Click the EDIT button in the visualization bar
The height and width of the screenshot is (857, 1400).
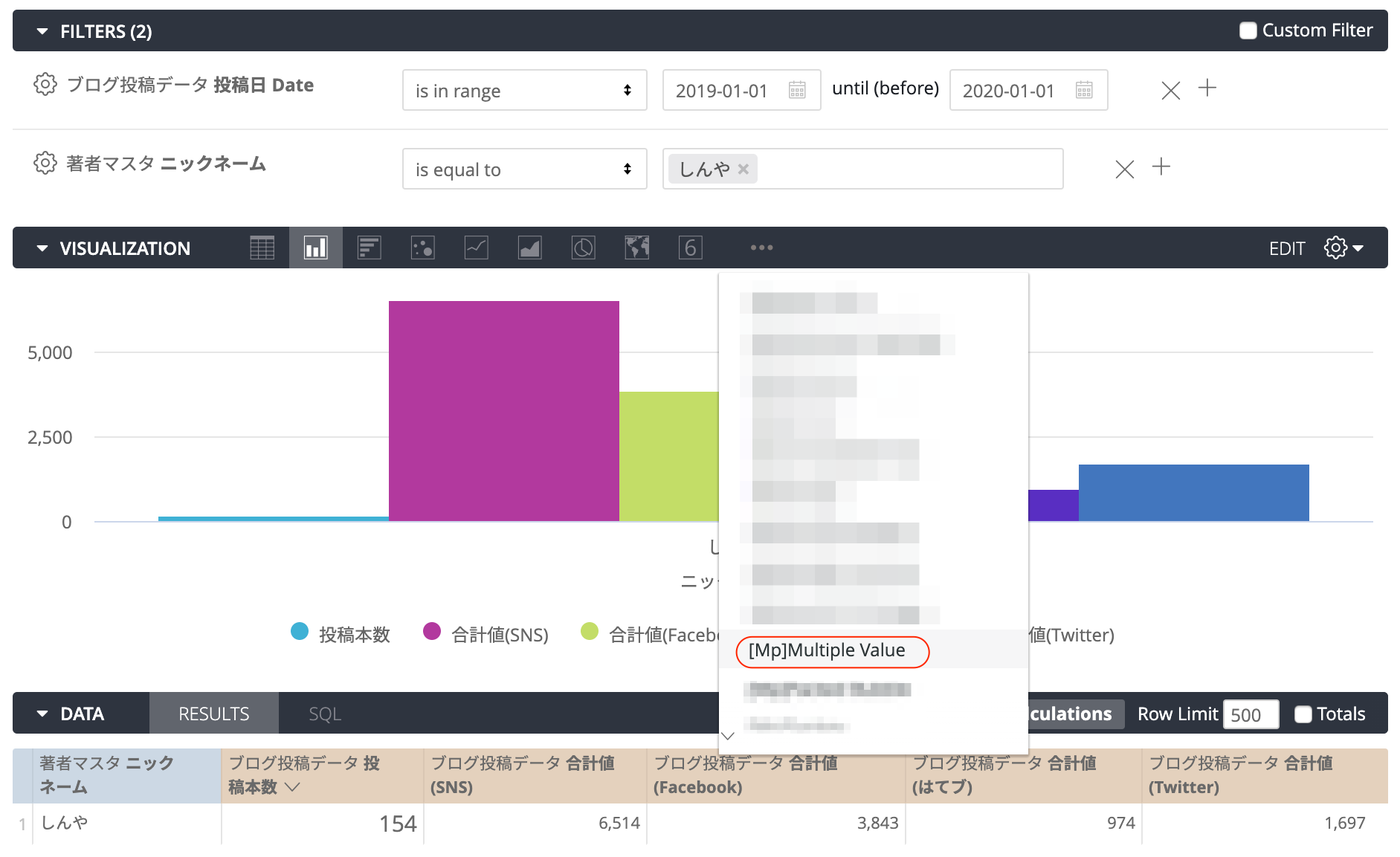(x=1287, y=248)
